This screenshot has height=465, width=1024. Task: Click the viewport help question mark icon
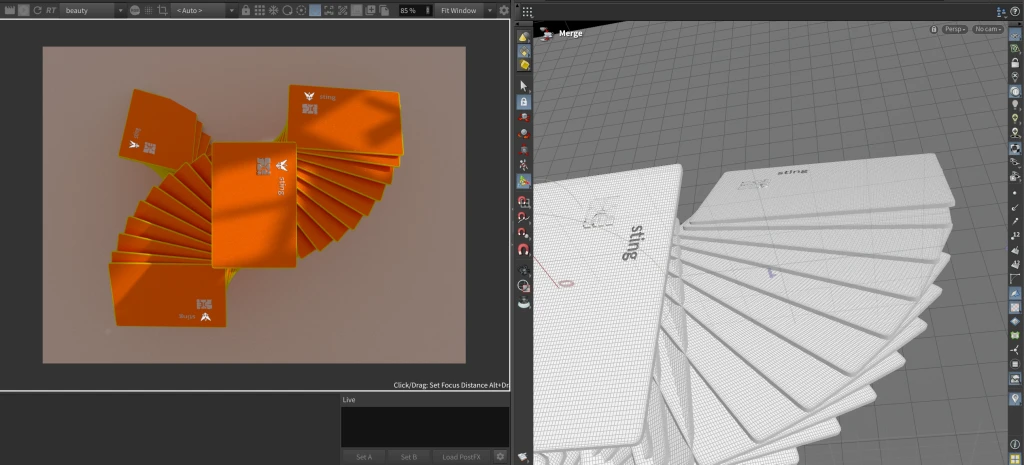point(1014,11)
